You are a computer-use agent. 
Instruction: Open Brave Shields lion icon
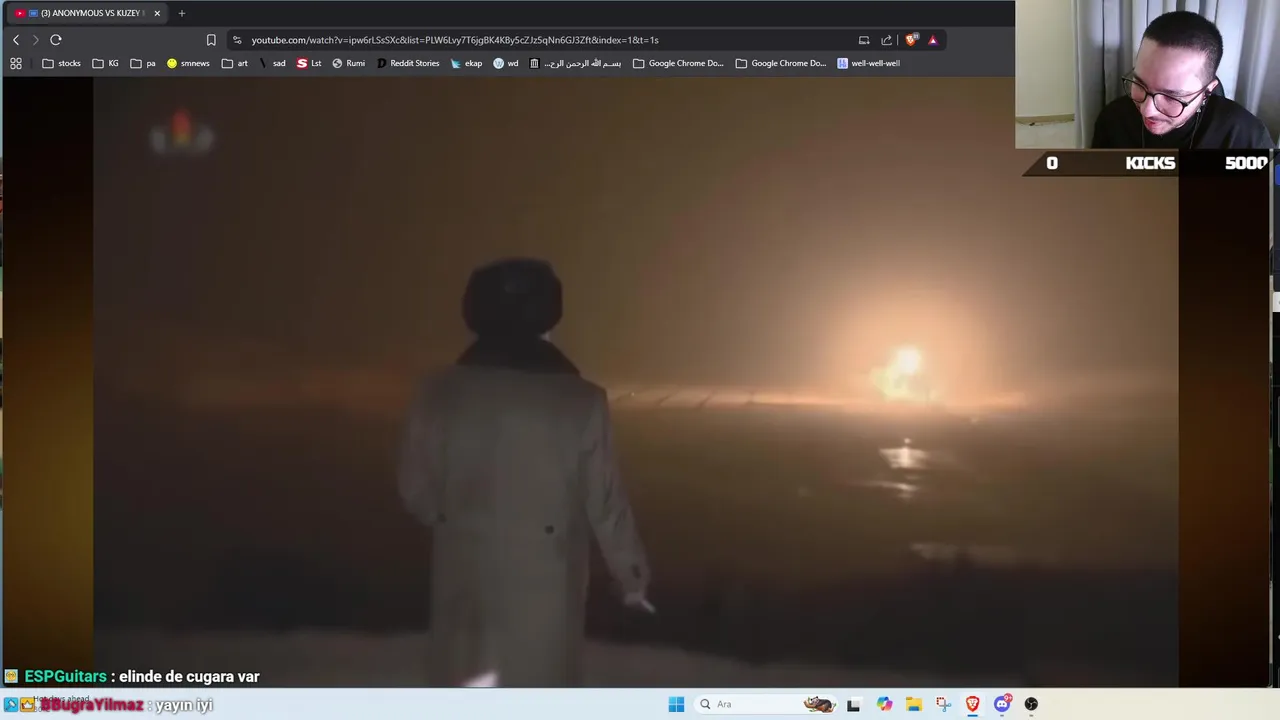pos(911,40)
